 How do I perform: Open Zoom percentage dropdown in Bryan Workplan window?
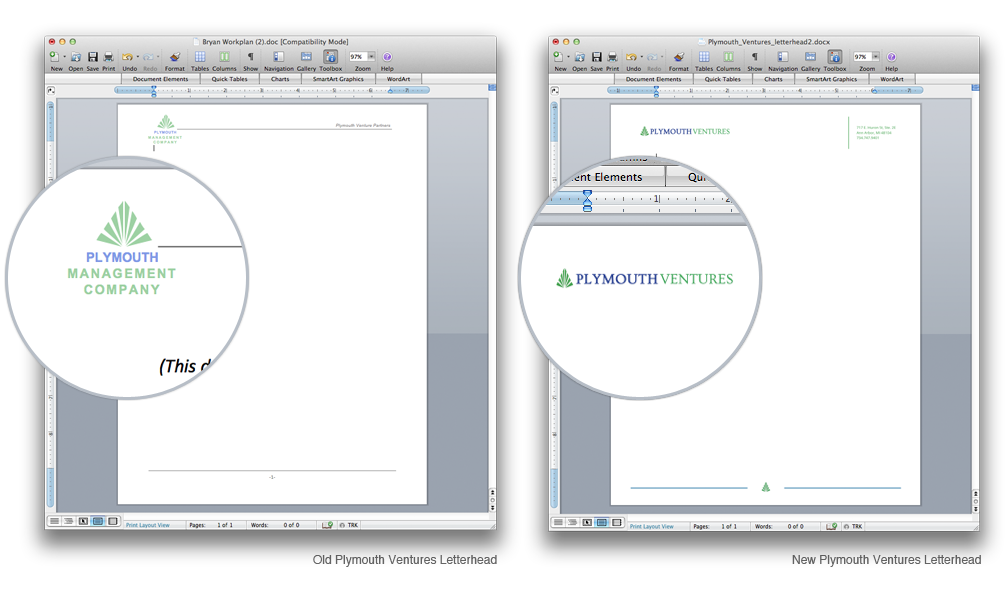tap(371, 57)
